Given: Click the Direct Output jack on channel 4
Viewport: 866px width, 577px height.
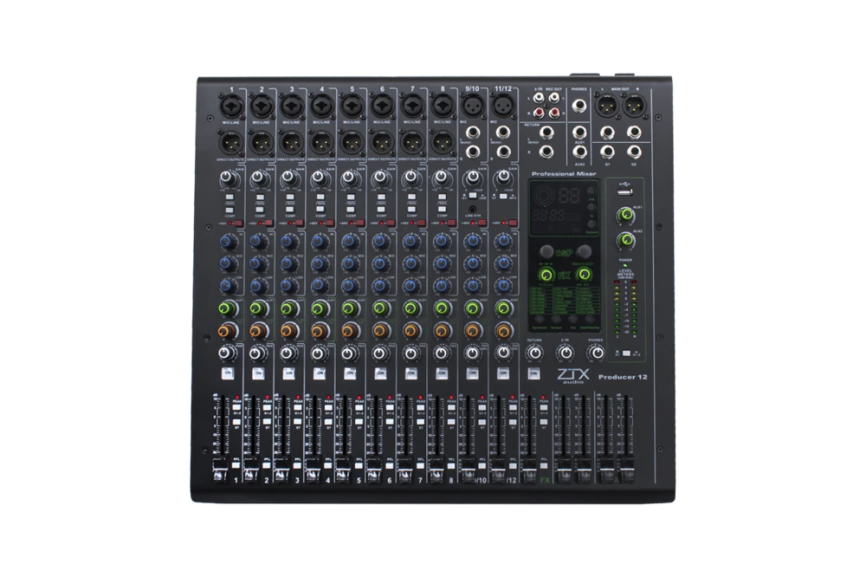Looking at the screenshot, I should click(321, 145).
